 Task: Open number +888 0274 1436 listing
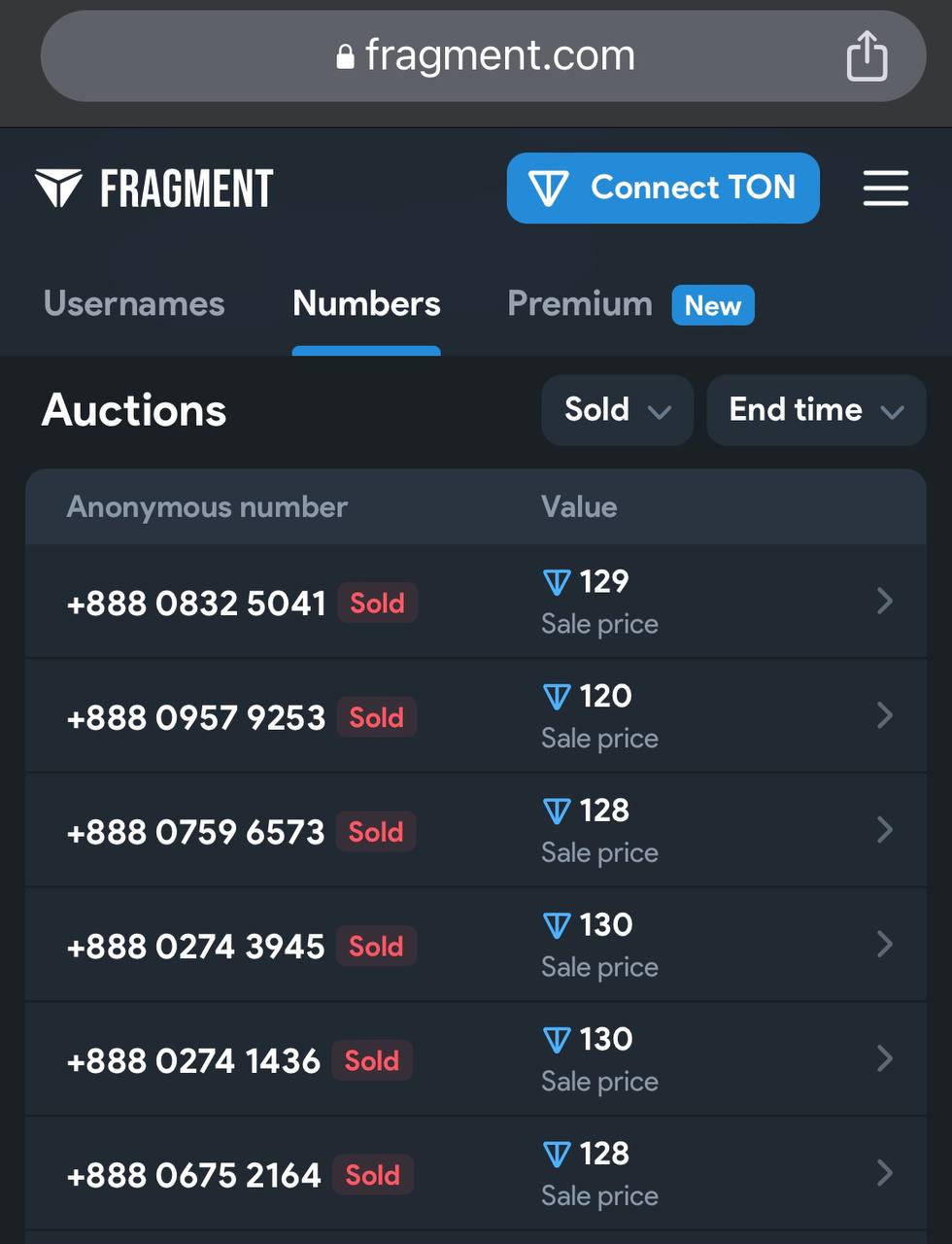pyautogui.click(x=475, y=1059)
